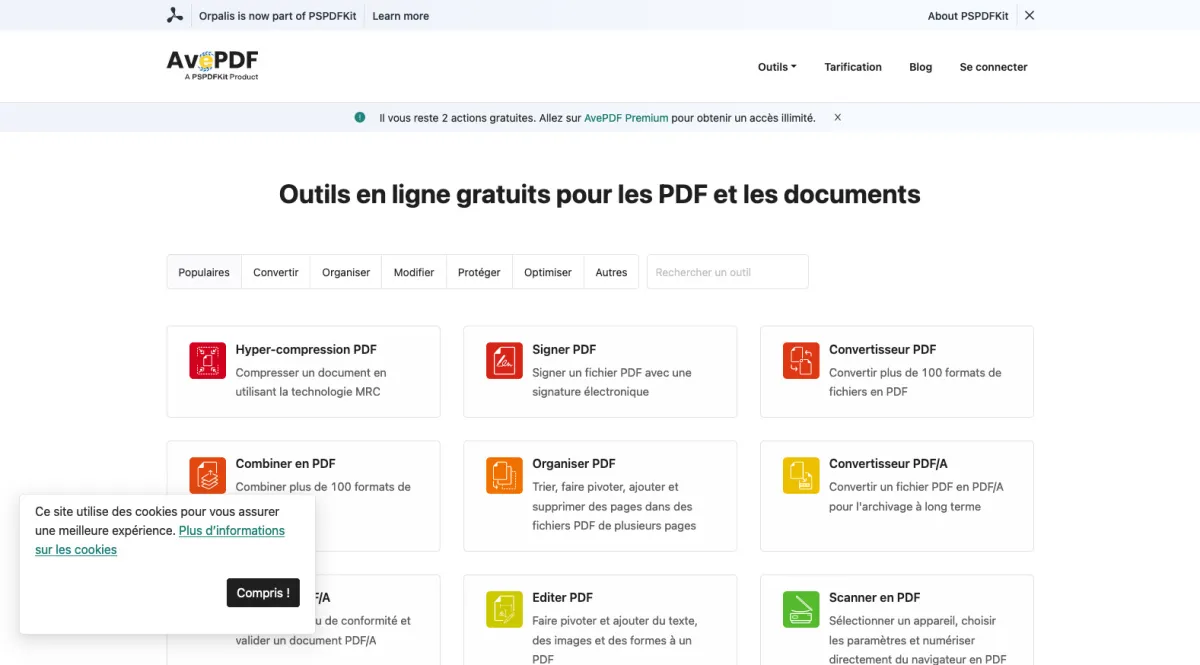
Task: Click the Rechercher un outil search field
Action: pyautogui.click(x=728, y=272)
